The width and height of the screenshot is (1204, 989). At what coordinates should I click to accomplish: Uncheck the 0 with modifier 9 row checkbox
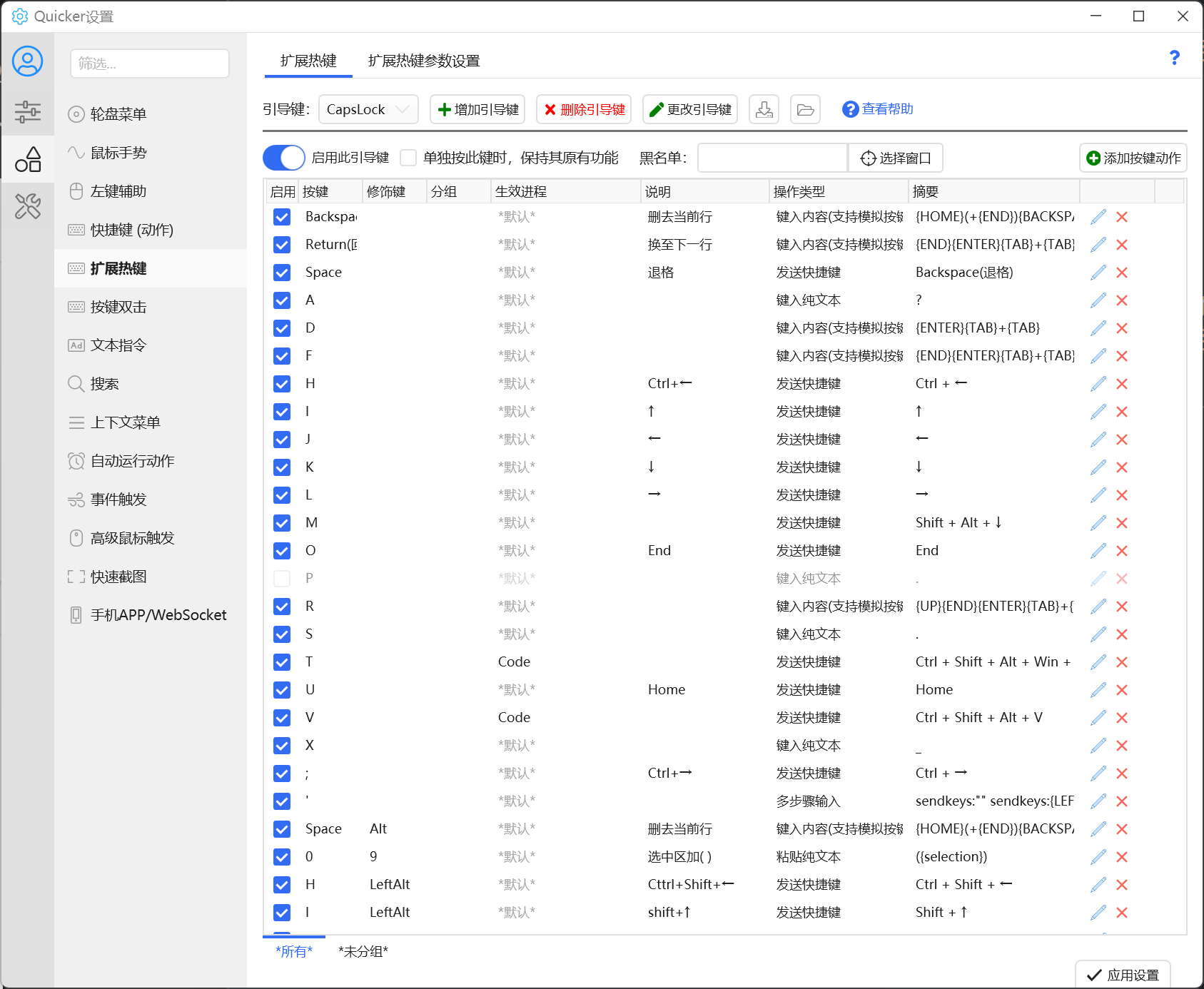pyautogui.click(x=282, y=857)
